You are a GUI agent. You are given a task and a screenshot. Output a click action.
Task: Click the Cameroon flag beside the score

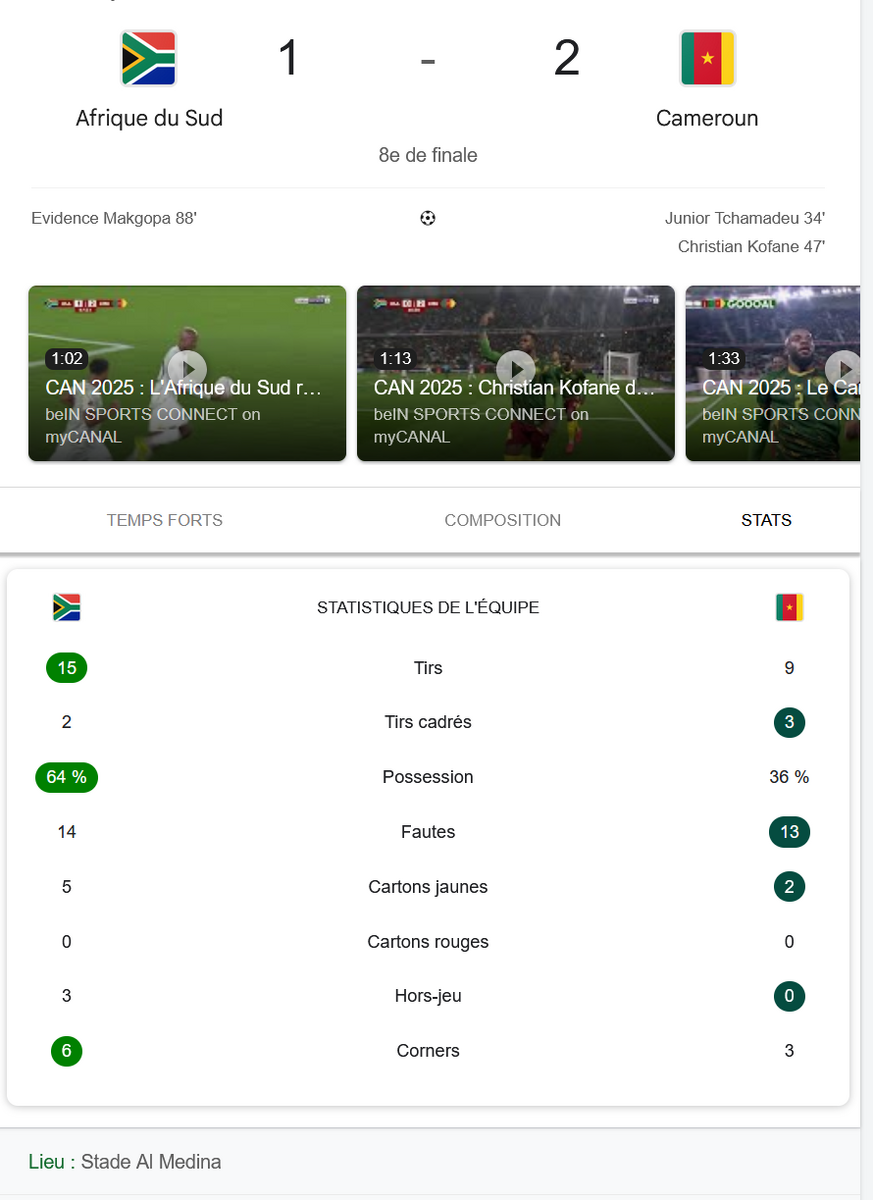coord(707,58)
